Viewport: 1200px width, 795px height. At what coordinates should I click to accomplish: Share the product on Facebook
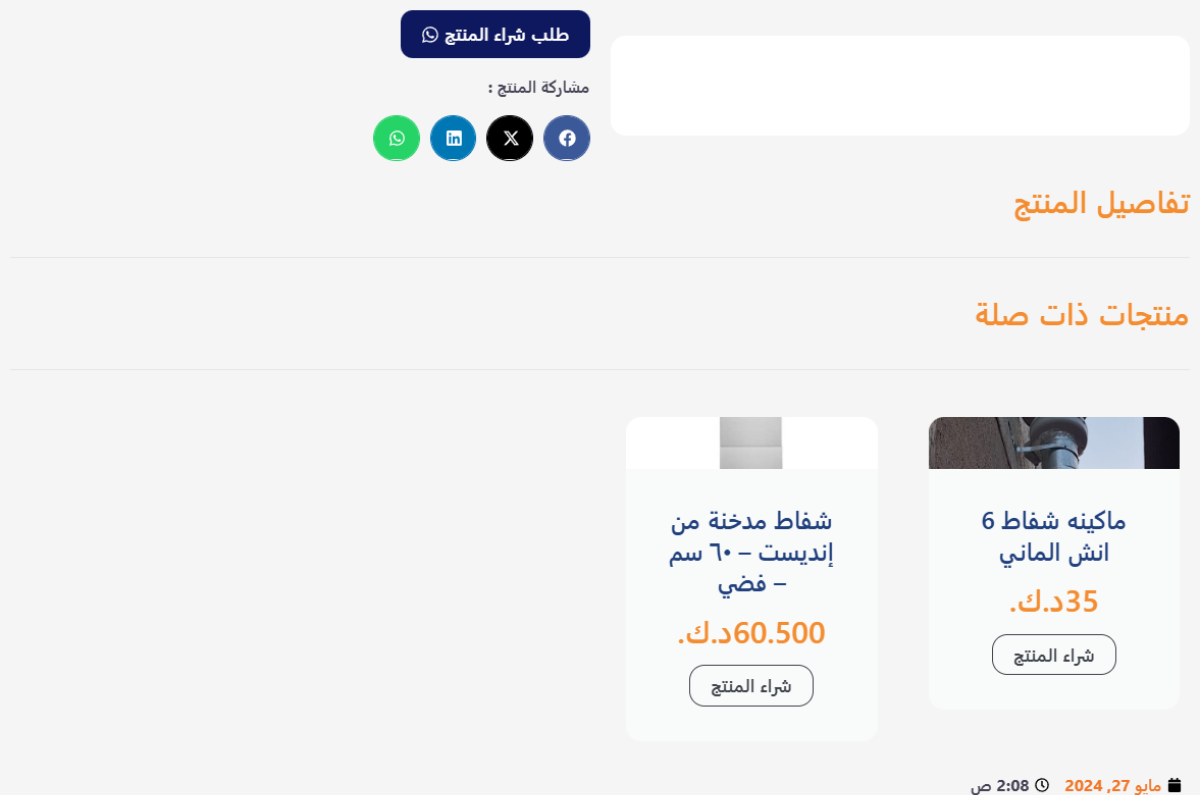pyautogui.click(x=567, y=138)
